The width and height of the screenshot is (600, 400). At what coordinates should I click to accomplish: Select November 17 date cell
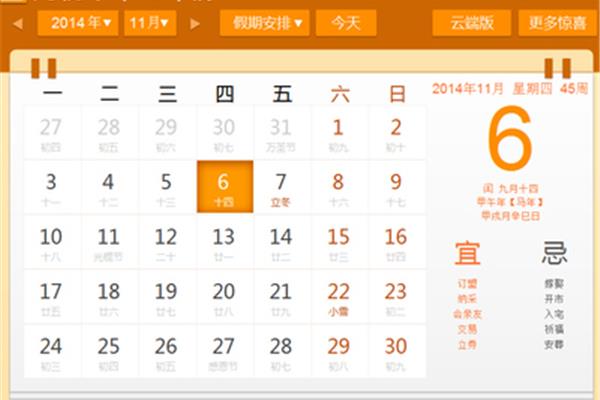tap(52, 297)
